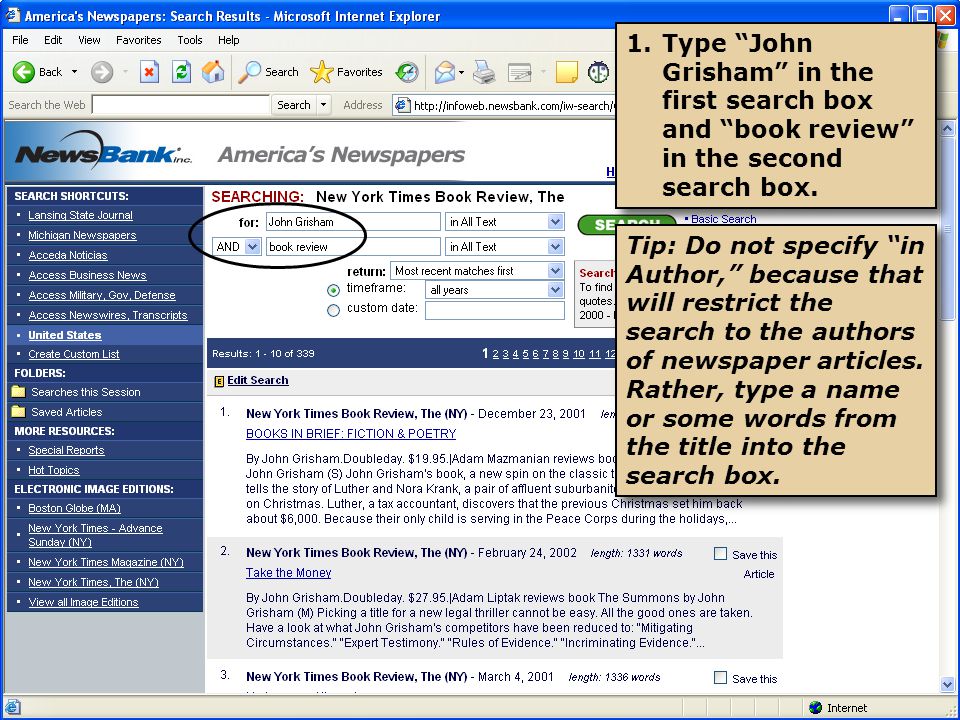Click the Edit Search 'E' icon
Screen dimensions: 960x720
coord(219,381)
